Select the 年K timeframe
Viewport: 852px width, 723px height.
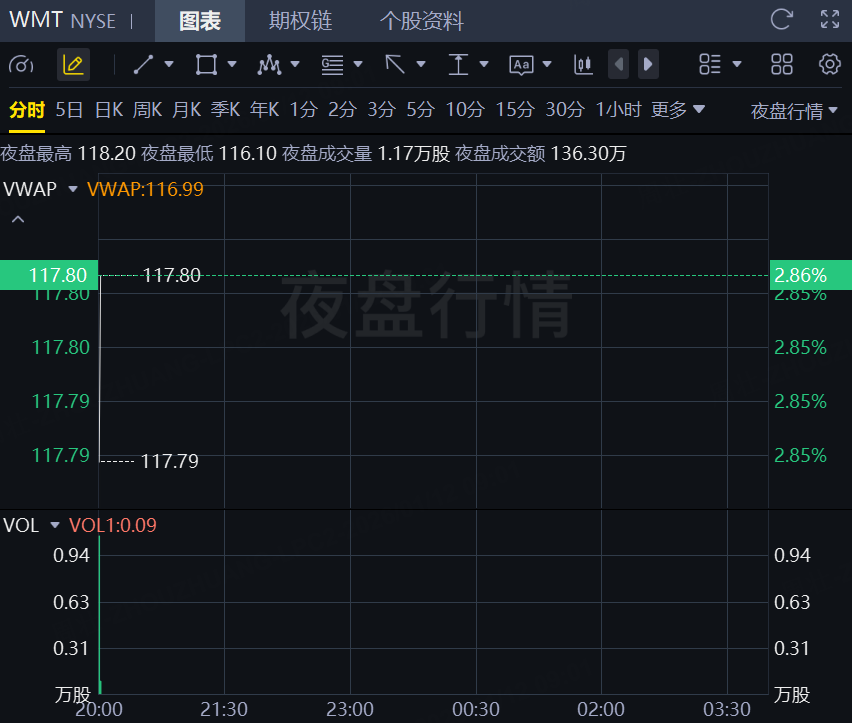pyautogui.click(x=265, y=110)
